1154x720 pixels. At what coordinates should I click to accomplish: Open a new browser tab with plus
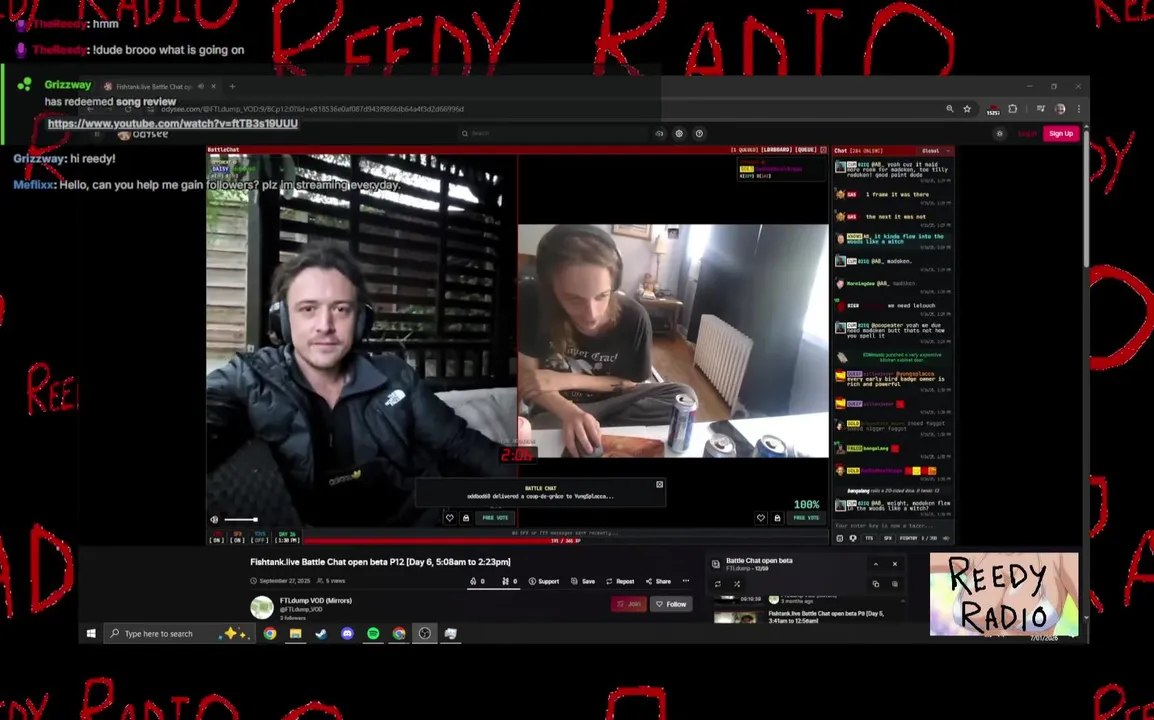tap(232, 86)
